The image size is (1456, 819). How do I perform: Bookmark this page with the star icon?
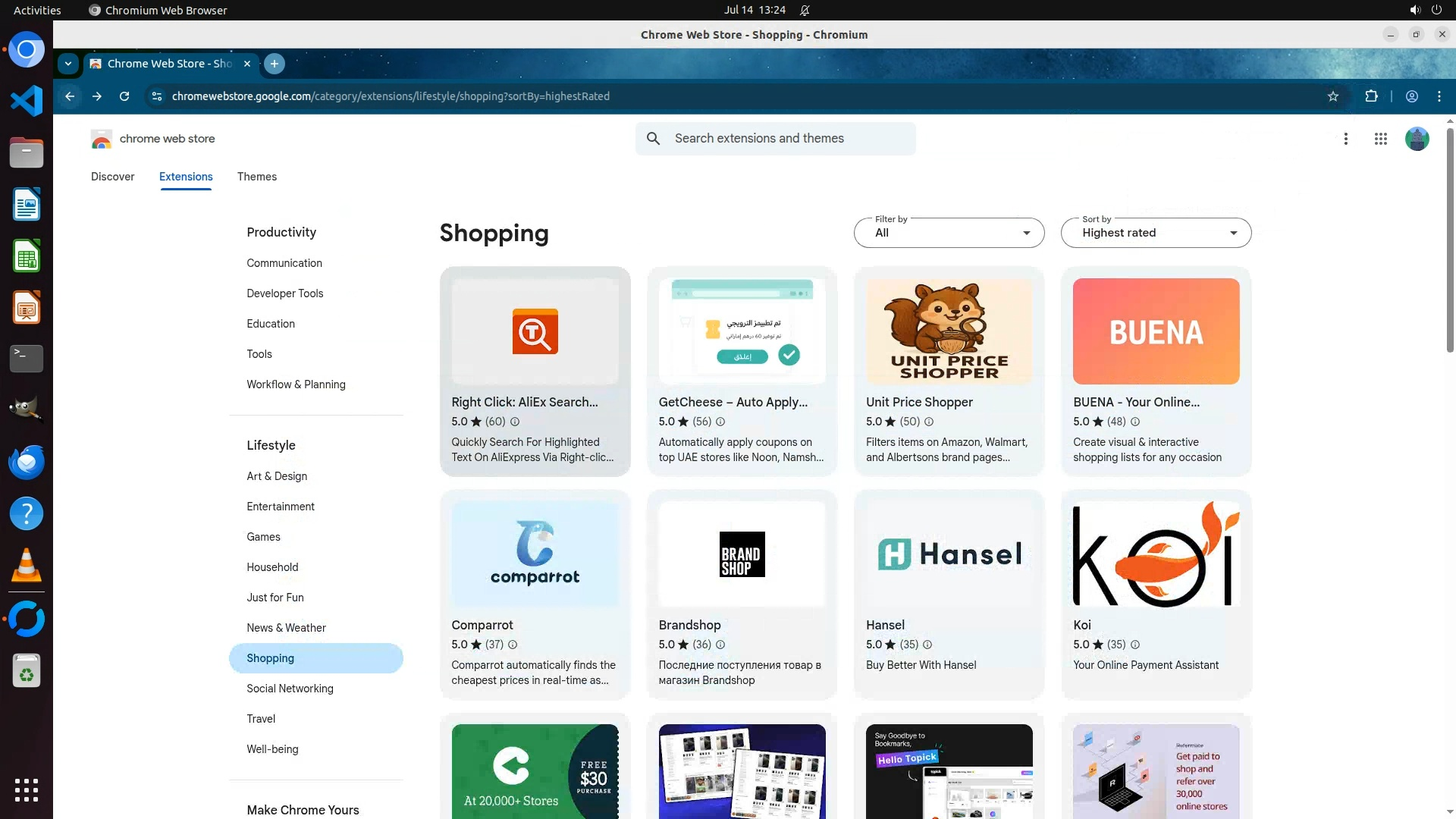1333,96
